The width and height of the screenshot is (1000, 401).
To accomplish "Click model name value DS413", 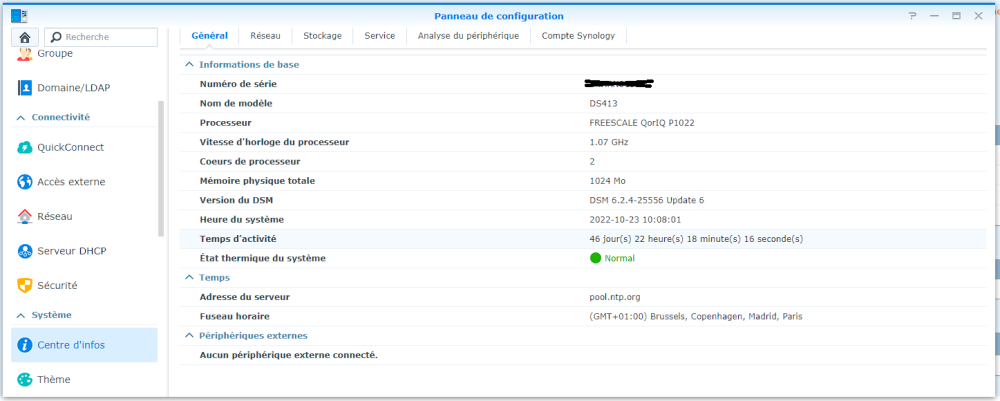I will [603, 103].
